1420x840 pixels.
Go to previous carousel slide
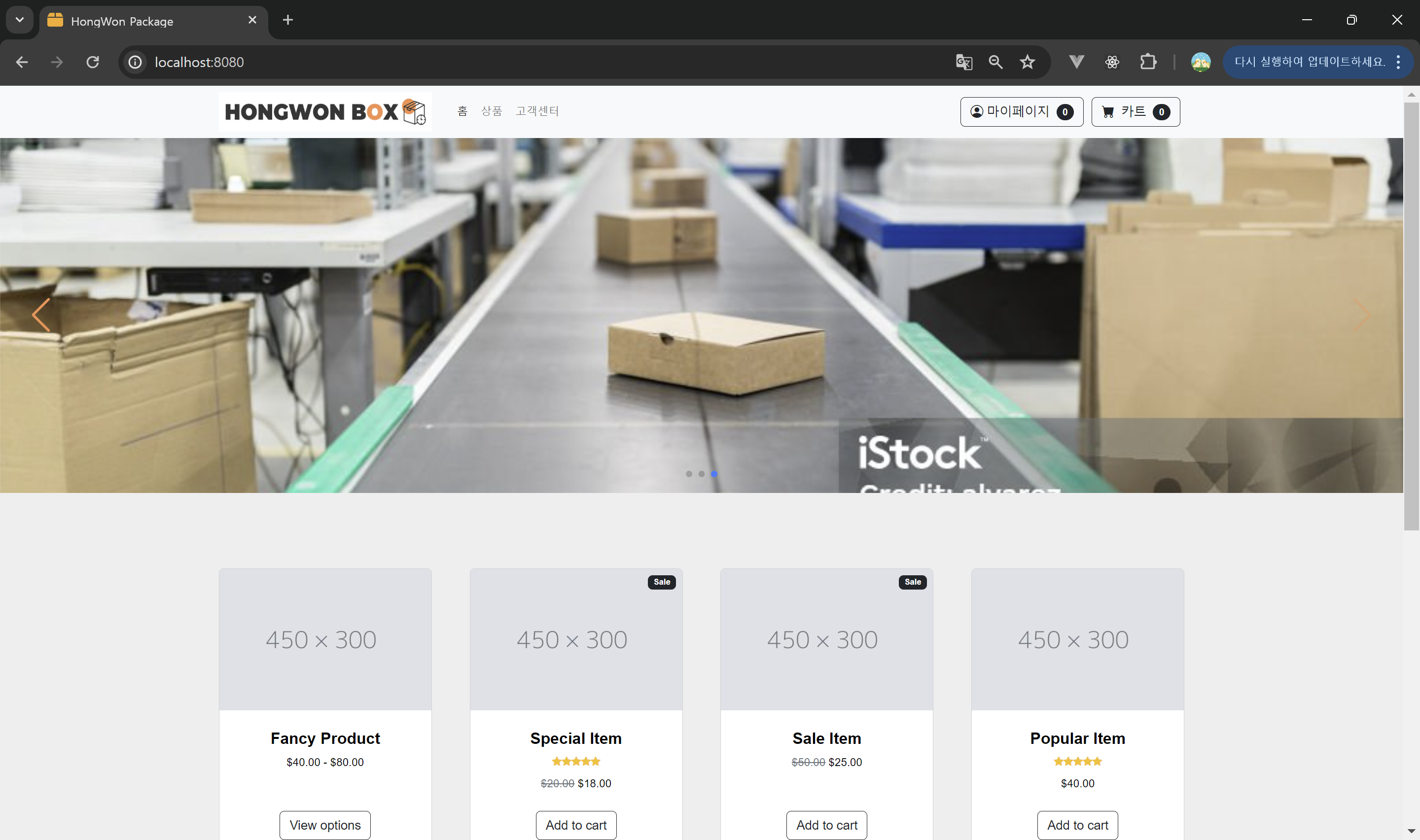point(41,315)
